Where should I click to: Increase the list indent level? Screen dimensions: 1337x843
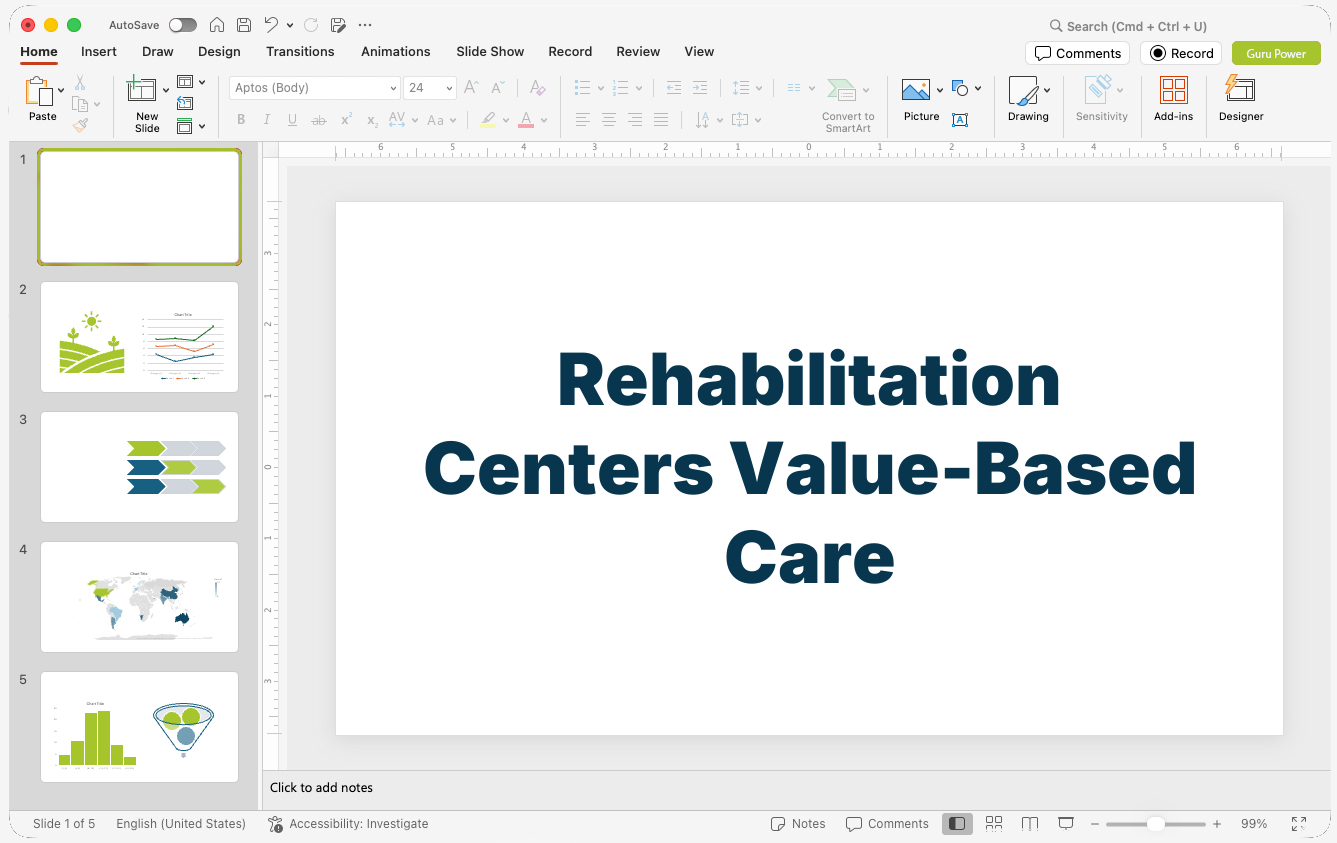click(700, 88)
